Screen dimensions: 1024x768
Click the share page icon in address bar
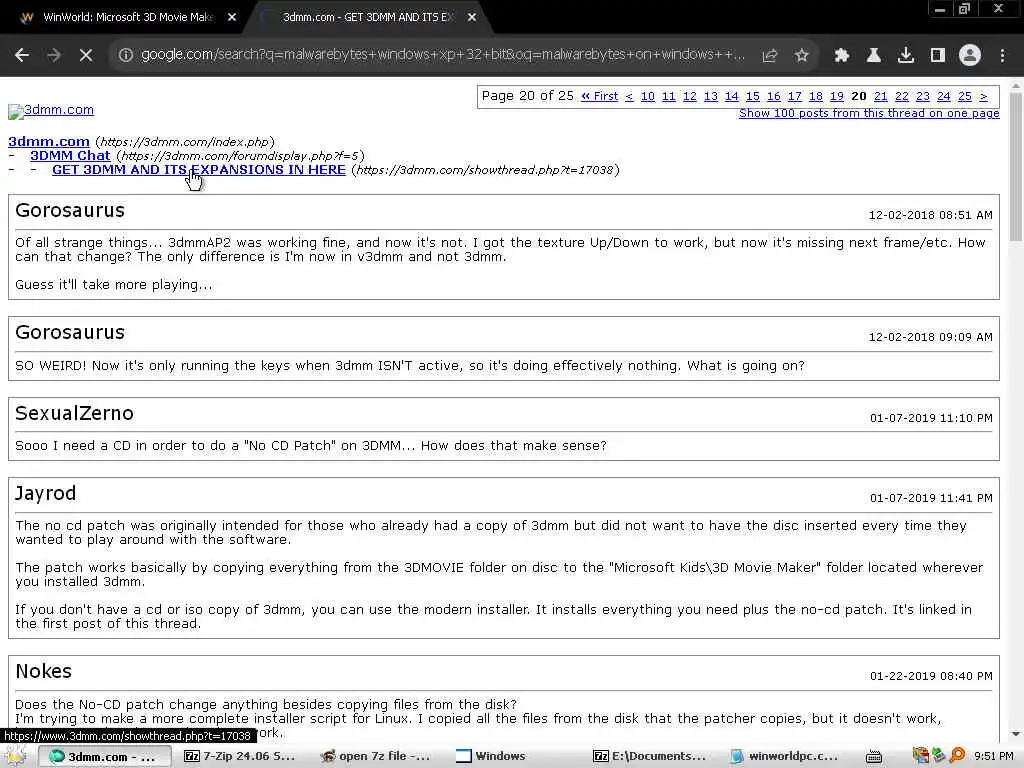770,56
